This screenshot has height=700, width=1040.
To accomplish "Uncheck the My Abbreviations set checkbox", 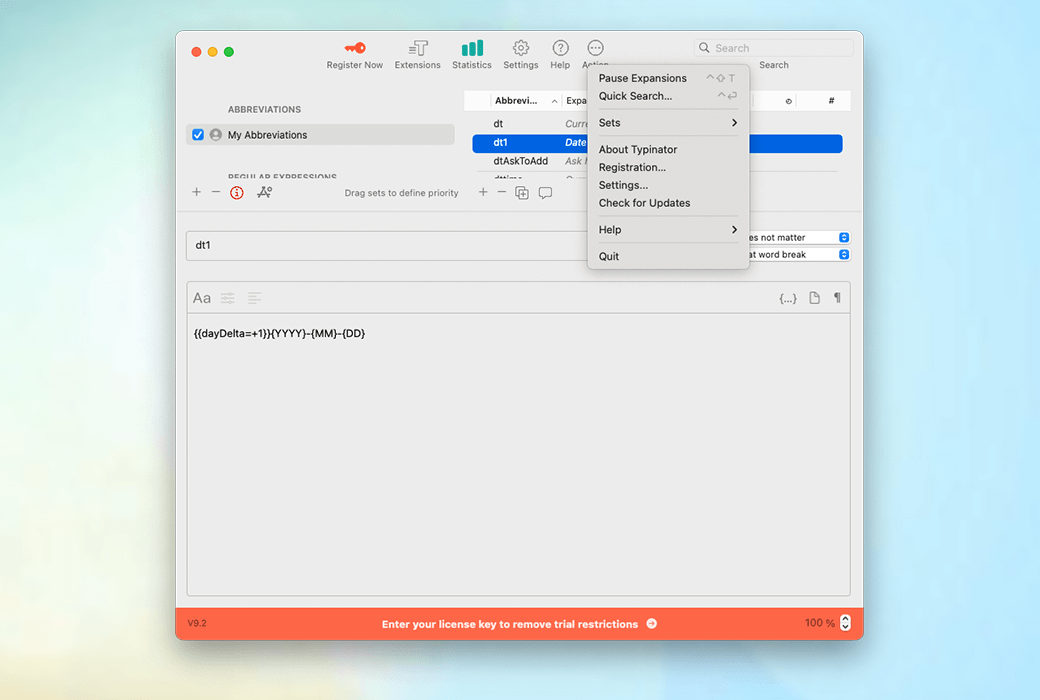I will coord(198,135).
